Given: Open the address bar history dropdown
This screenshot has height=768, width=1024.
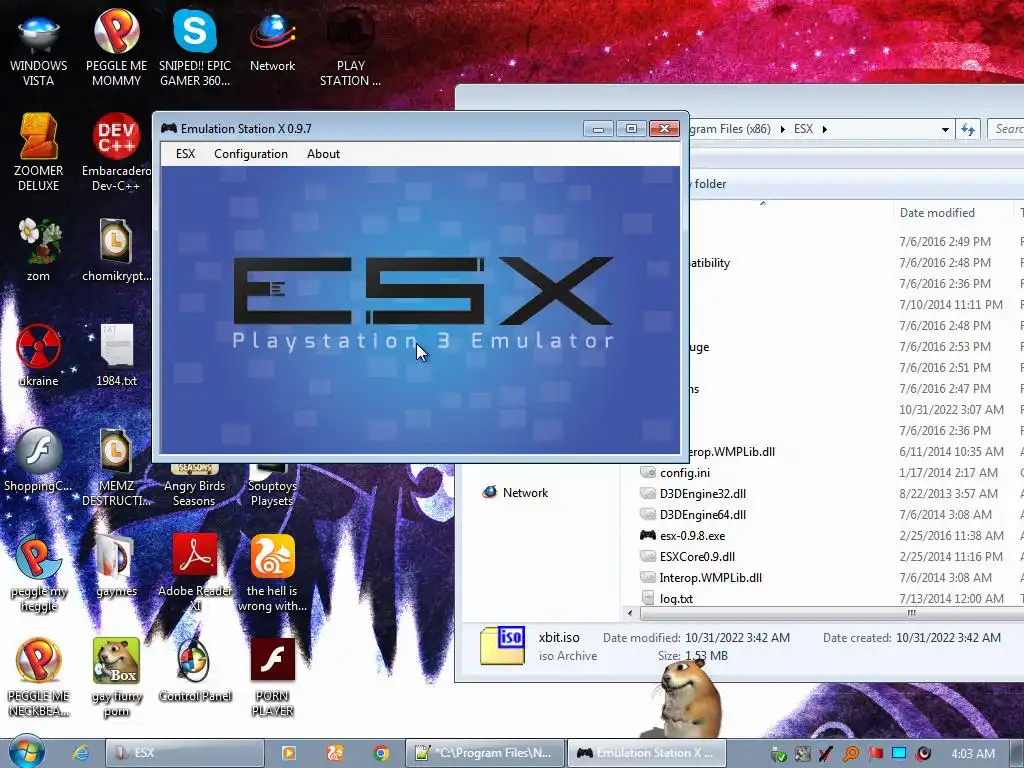Looking at the screenshot, I should pos(945,129).
